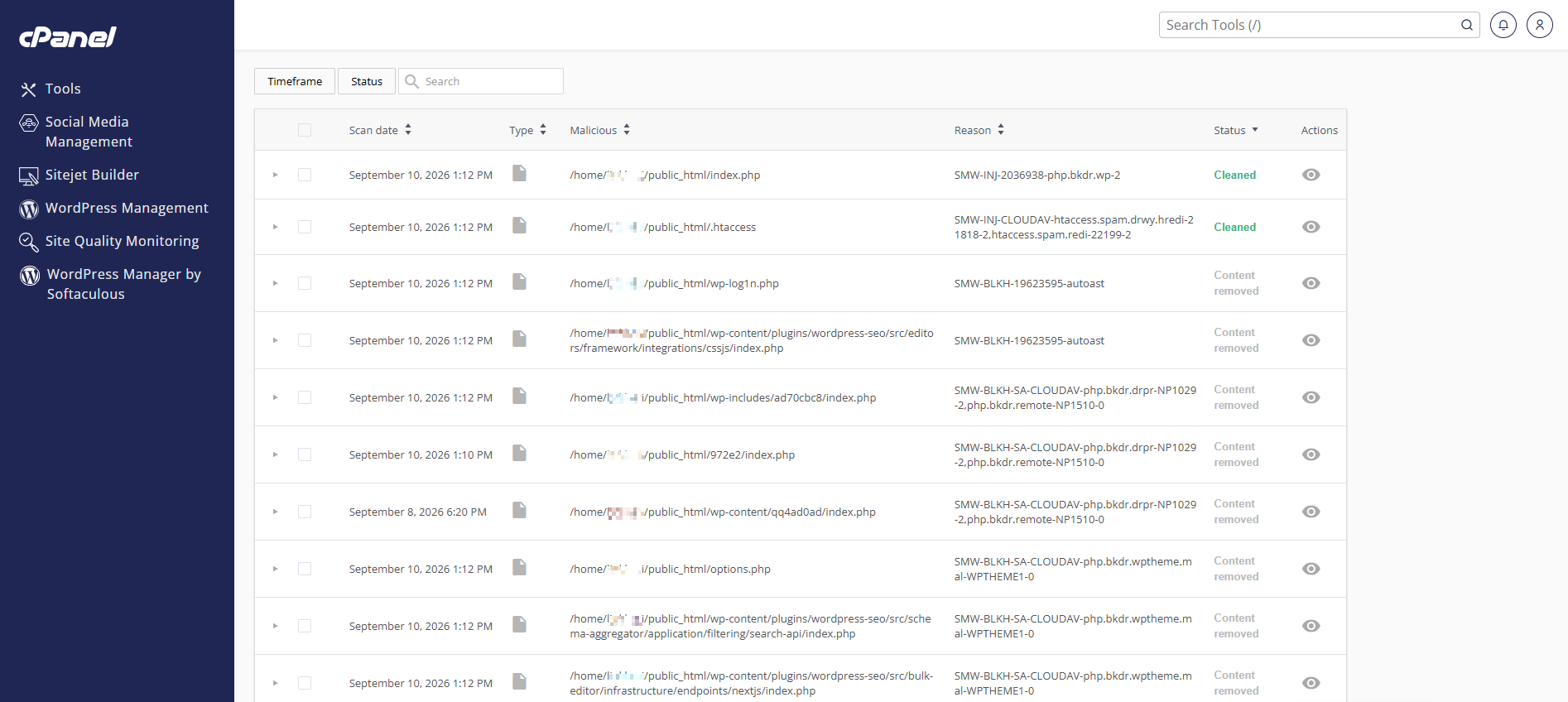This screenshot has height=702, width=1568.
Task: Sort by Malicious column
Action: [599, 130]
